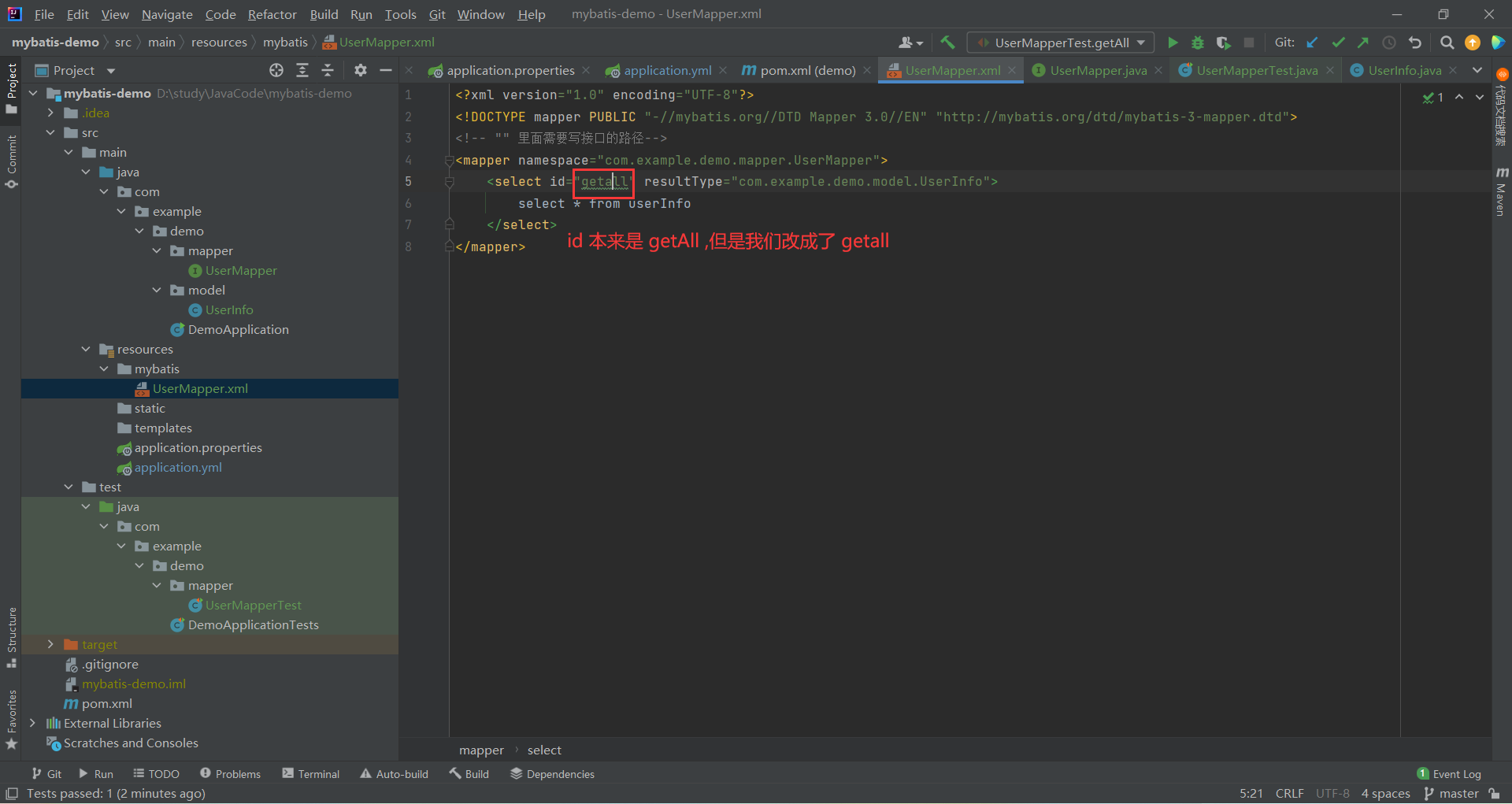Open the Maven tool window
Viewport: 1512px width, 804px height.
(x=1501, y=191)
